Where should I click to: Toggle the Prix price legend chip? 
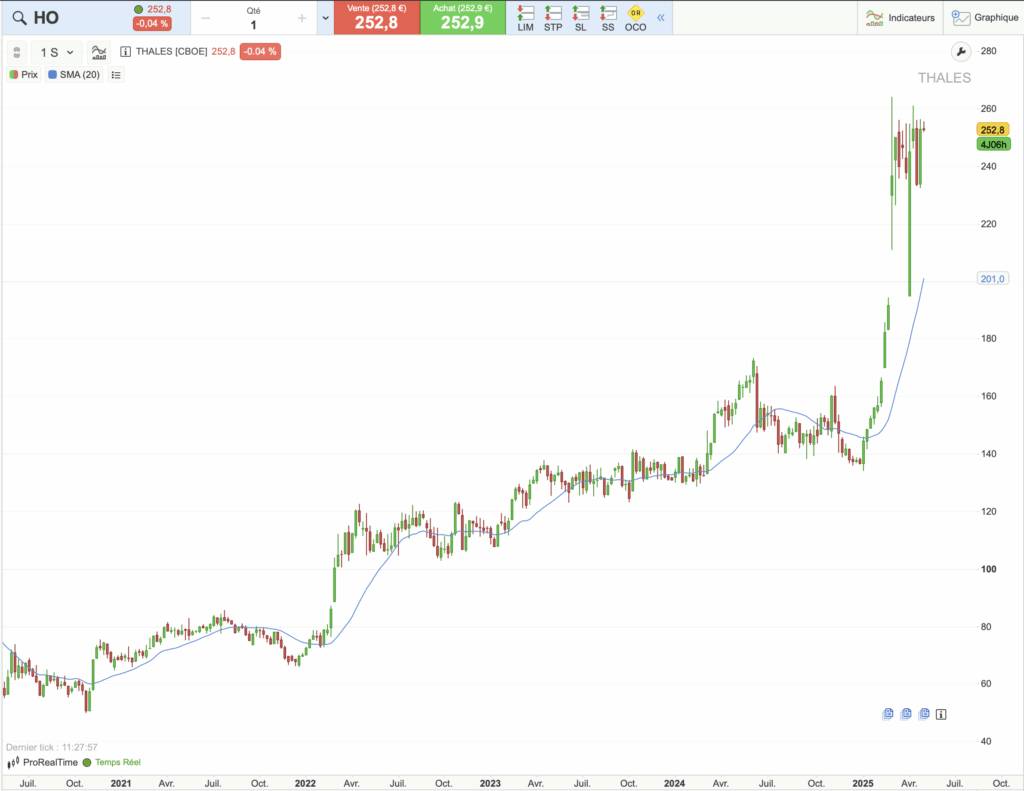point(24,74)
